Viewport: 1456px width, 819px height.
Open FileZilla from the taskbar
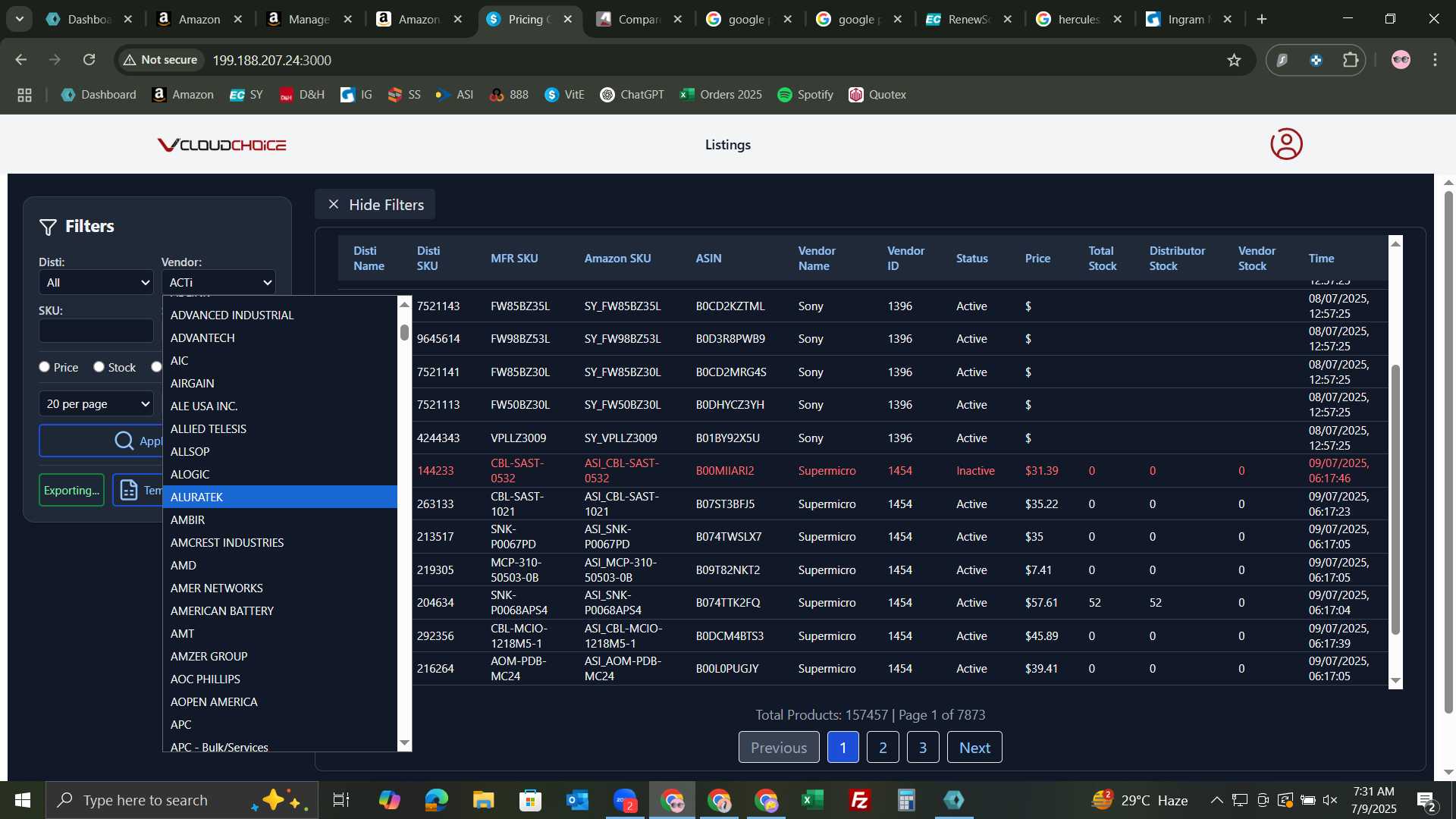click(x=859, y=800)
